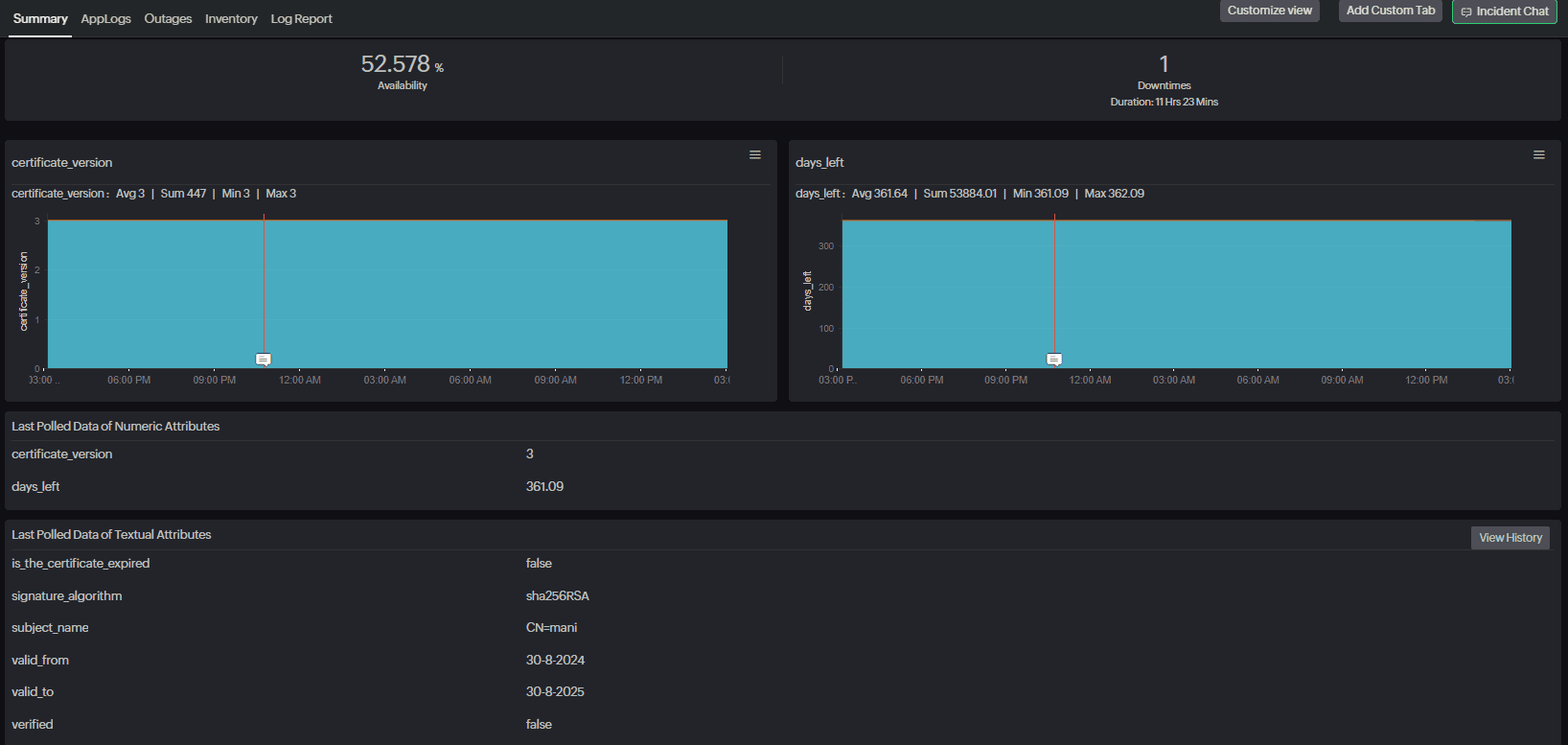This screenshot has width=1568, height=745.
Task: Click the verified attribute name
Action: [x=33, y=725]
